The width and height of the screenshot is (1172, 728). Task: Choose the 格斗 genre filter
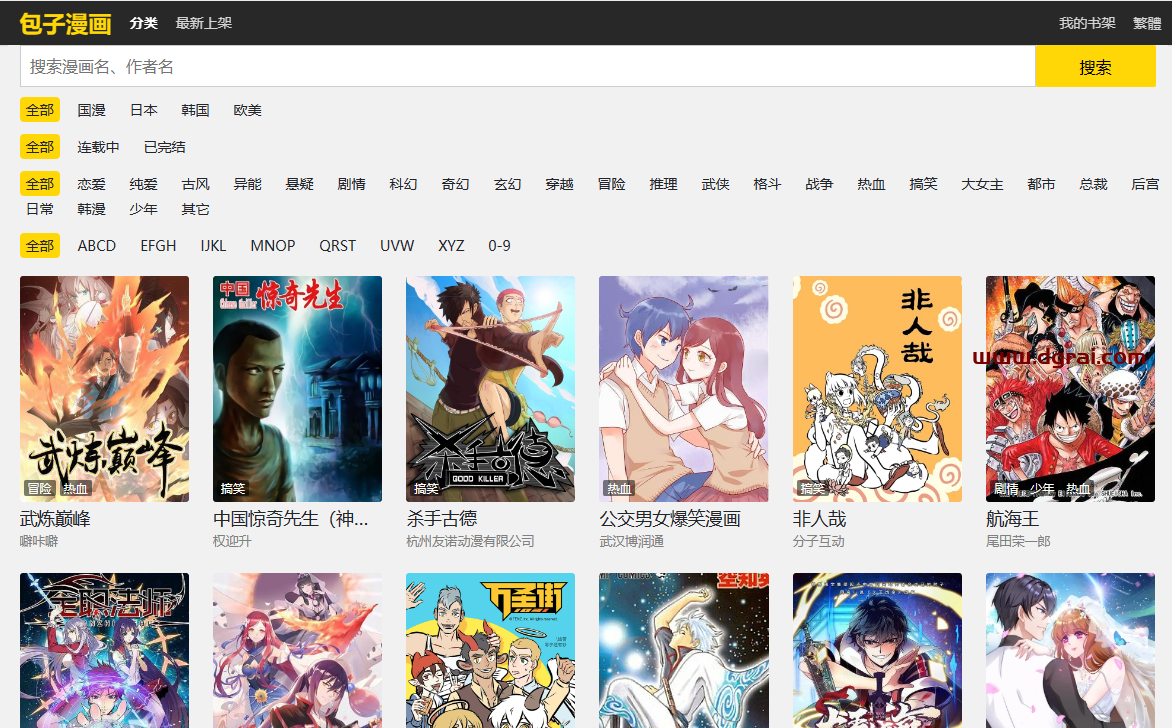coord(767,184)
